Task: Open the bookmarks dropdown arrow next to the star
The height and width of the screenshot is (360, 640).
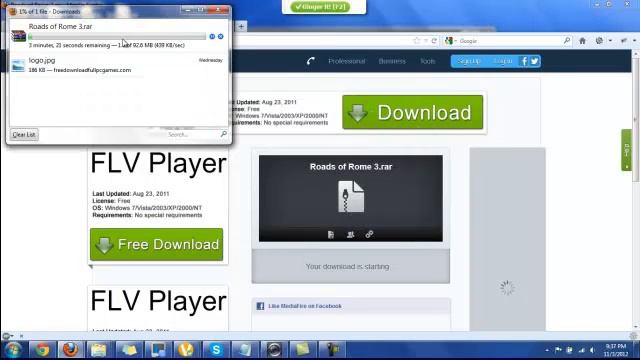Action: (x=426, y=41)
